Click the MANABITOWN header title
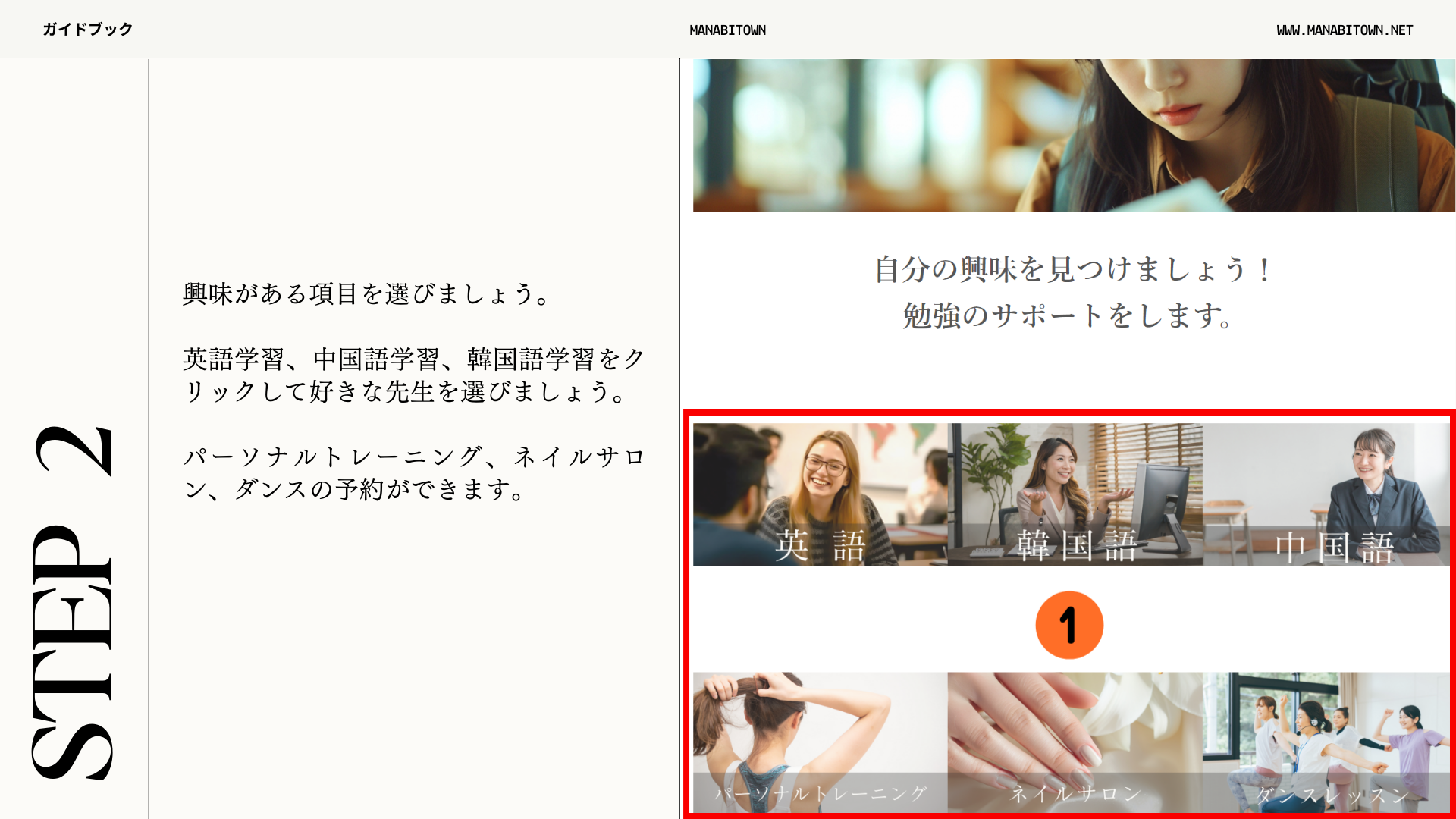This screenshot has height=819, width=1456. pos(727,30)
